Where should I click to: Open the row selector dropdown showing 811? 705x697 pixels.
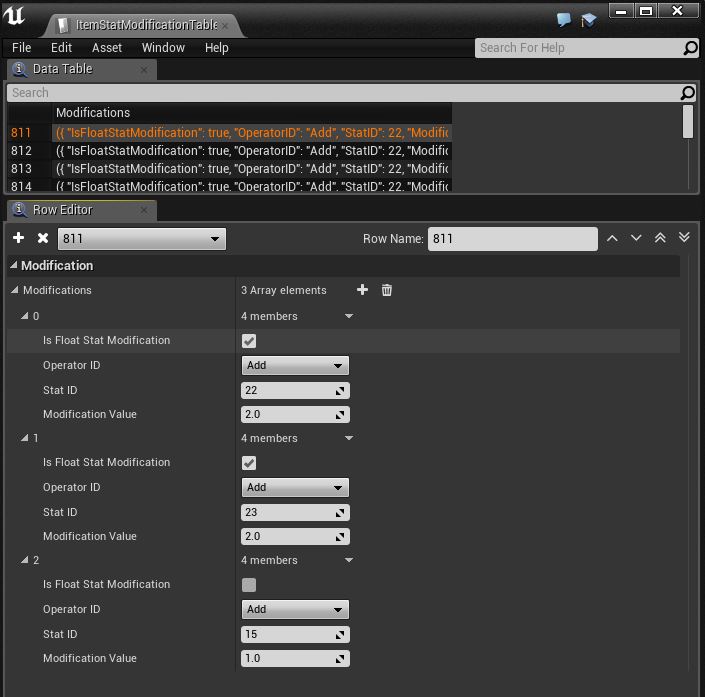141,239
